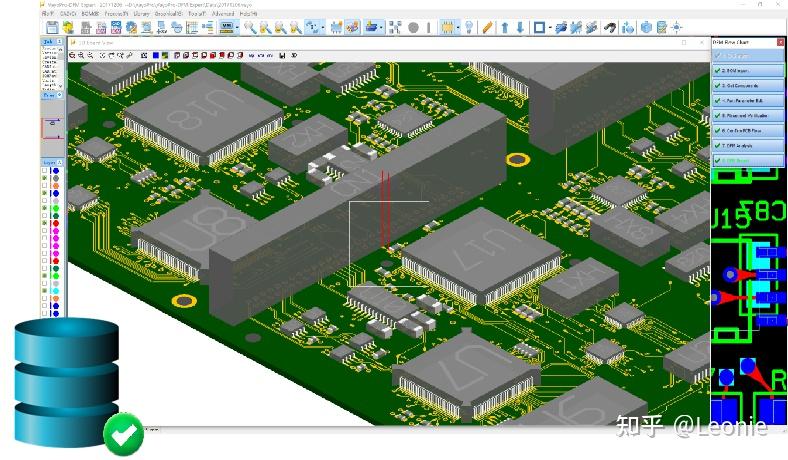Click the '7. DFM Analysis' flow step button
Screen dimensions: 788x460
[x=748, y=145]
